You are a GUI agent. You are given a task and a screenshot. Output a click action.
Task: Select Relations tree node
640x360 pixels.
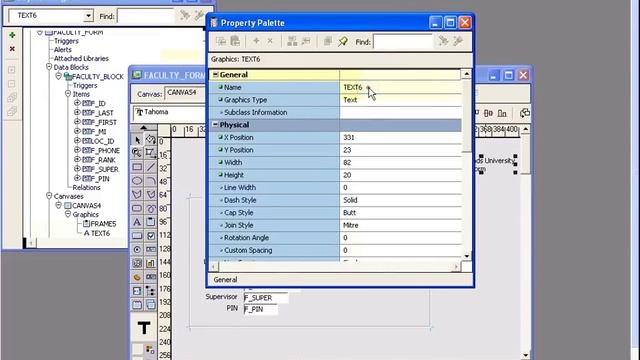coord(86,187)
